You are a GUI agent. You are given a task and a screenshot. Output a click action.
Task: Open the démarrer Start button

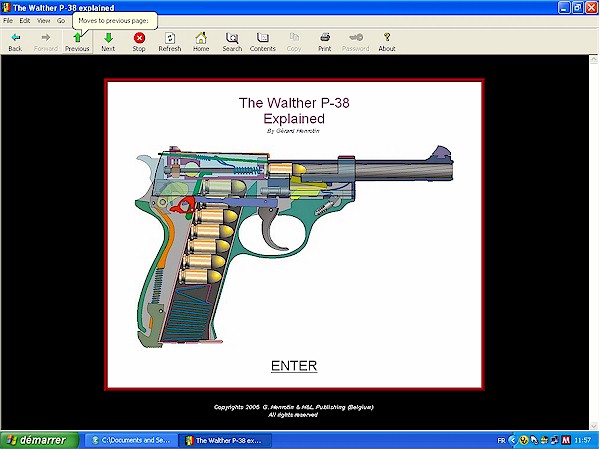[39, 440]
